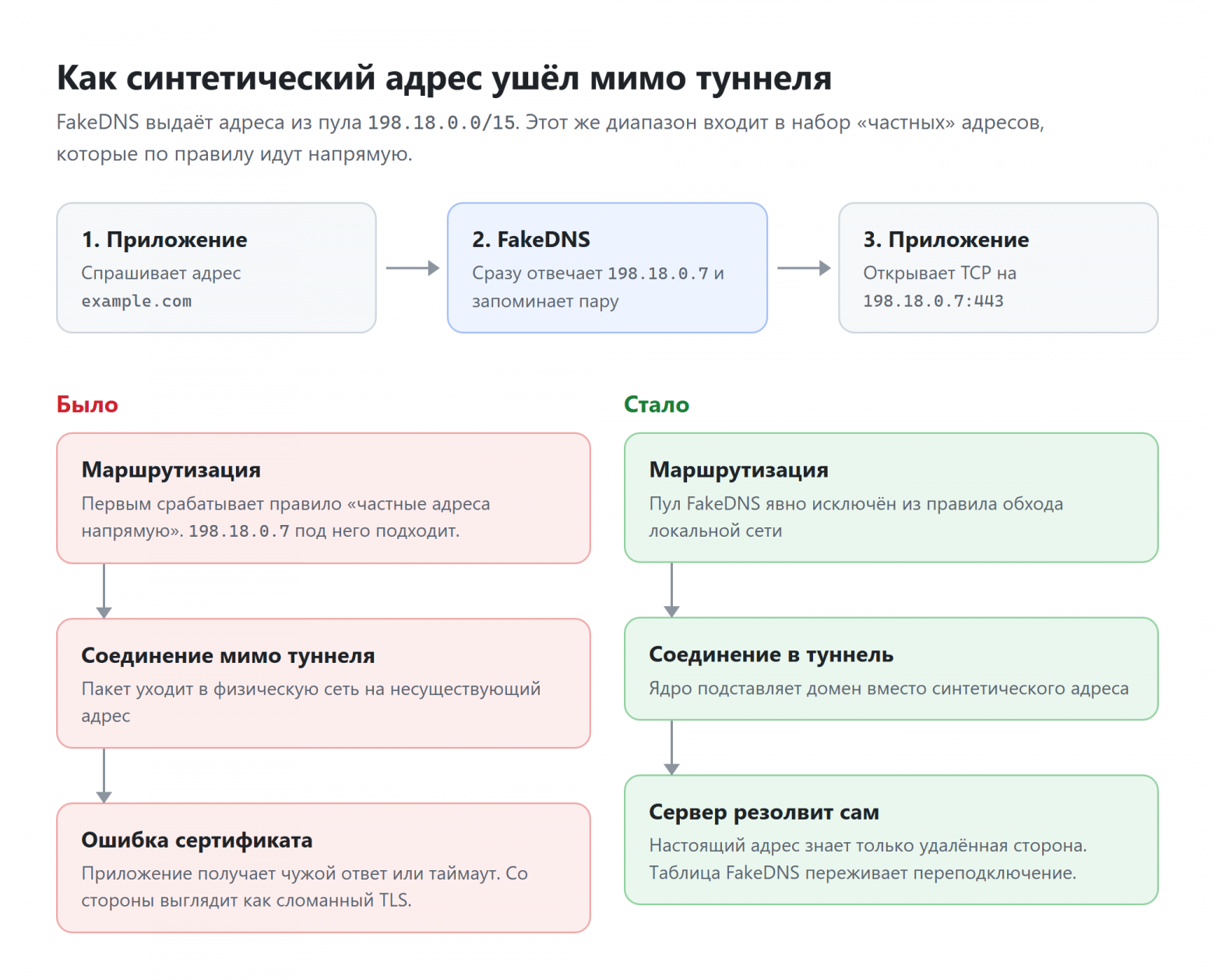Viewport: 1215px width, 980px height.
Task: Click the red label "Было"
Action: [87, 405]
